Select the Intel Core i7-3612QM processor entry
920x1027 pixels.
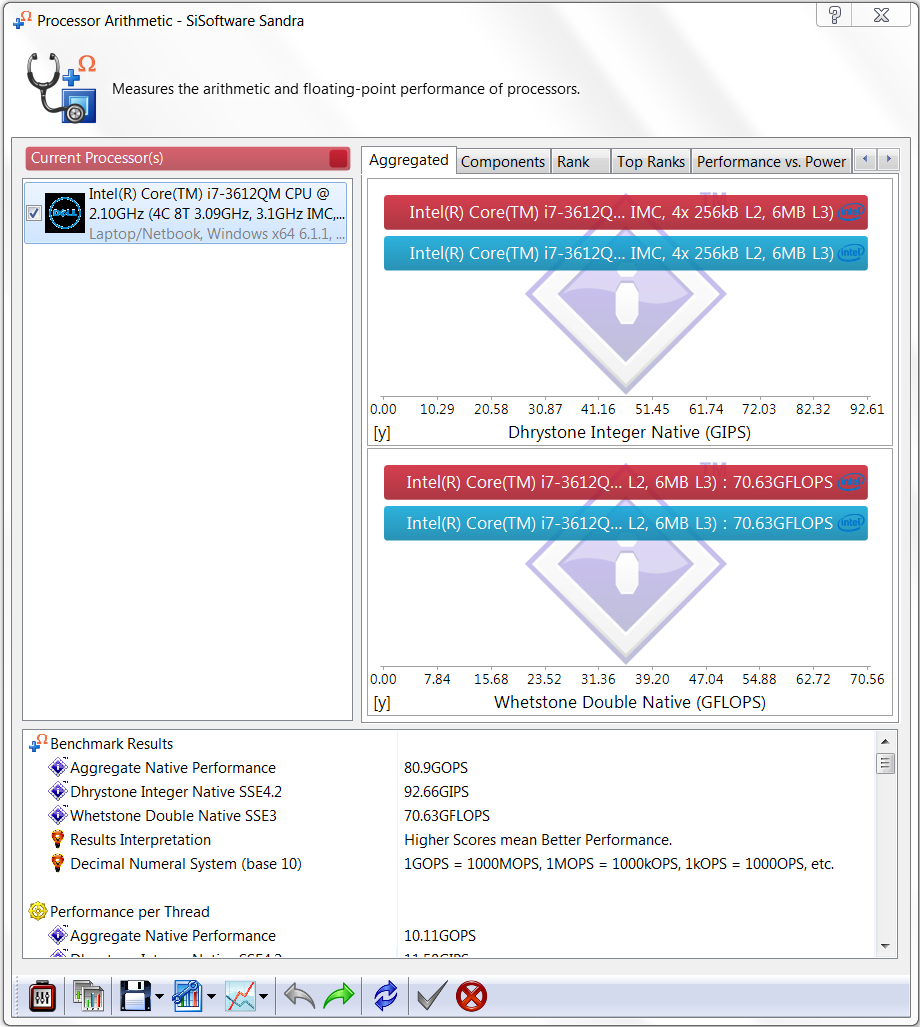pyautogui.click(x=185, y=213)
